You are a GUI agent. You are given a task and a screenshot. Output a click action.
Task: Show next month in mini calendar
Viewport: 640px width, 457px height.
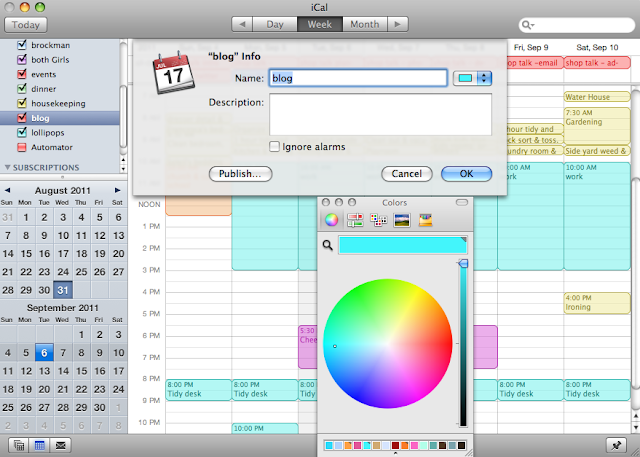click(x=118, y=190)
